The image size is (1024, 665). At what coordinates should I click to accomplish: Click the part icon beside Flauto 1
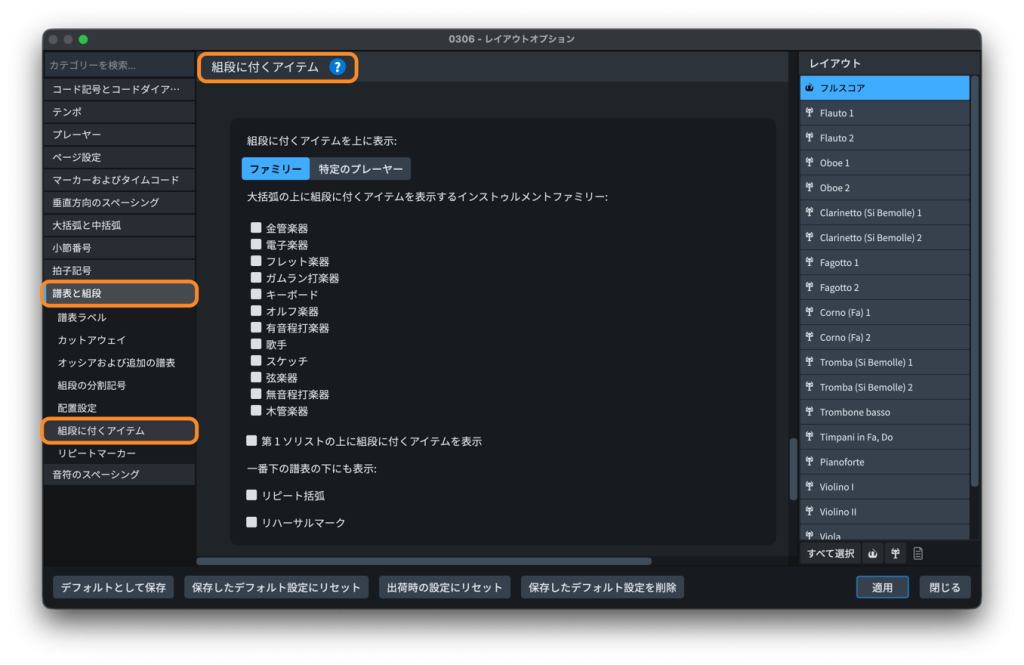(809, 113)
